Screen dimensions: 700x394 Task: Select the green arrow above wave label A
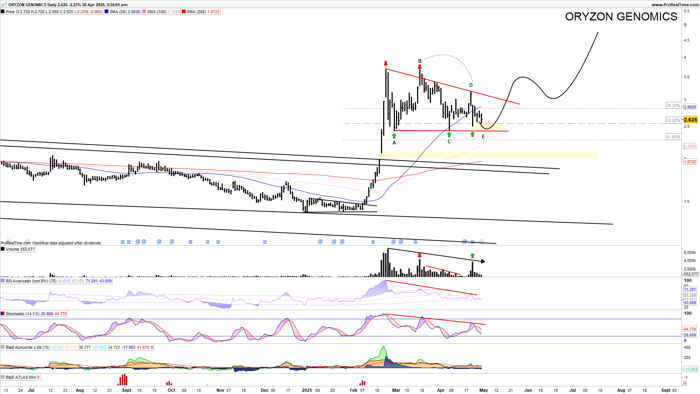pyautogui.click(x=394, y=136)
